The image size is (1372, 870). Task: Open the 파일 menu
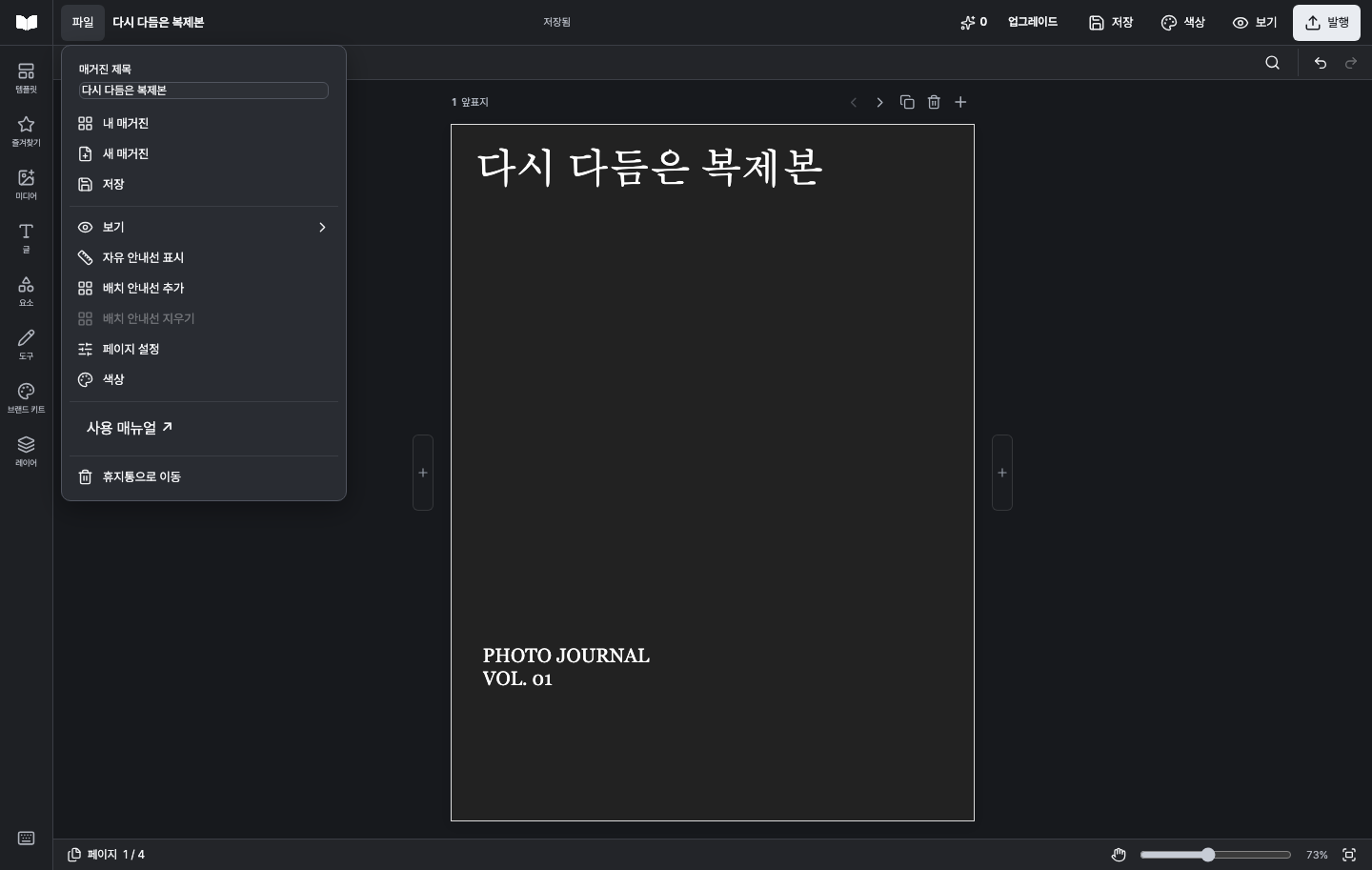[x=83, y=22]
